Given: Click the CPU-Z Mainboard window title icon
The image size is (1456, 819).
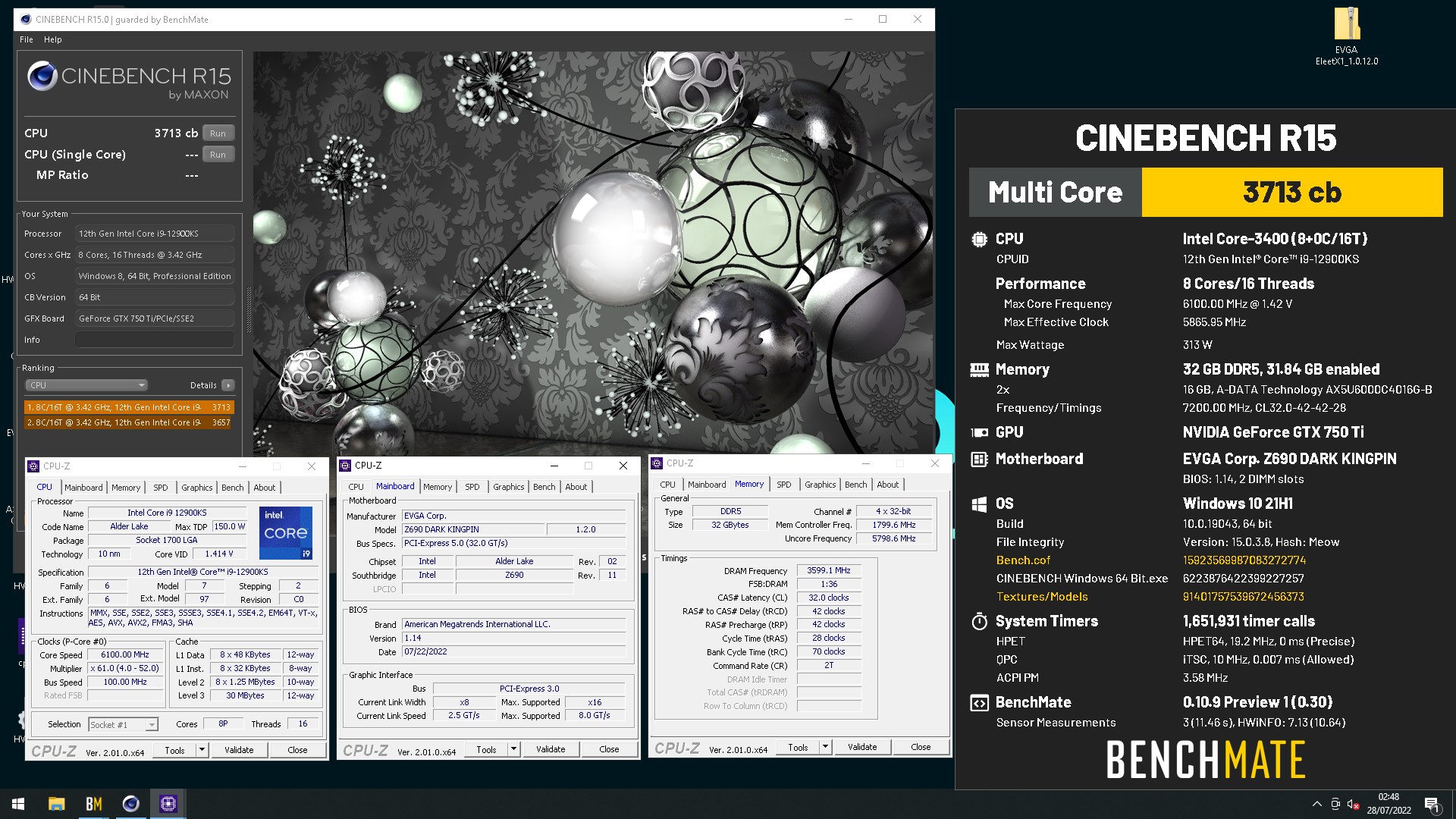Looking at the screenshot, I should (x=345, y=466).
